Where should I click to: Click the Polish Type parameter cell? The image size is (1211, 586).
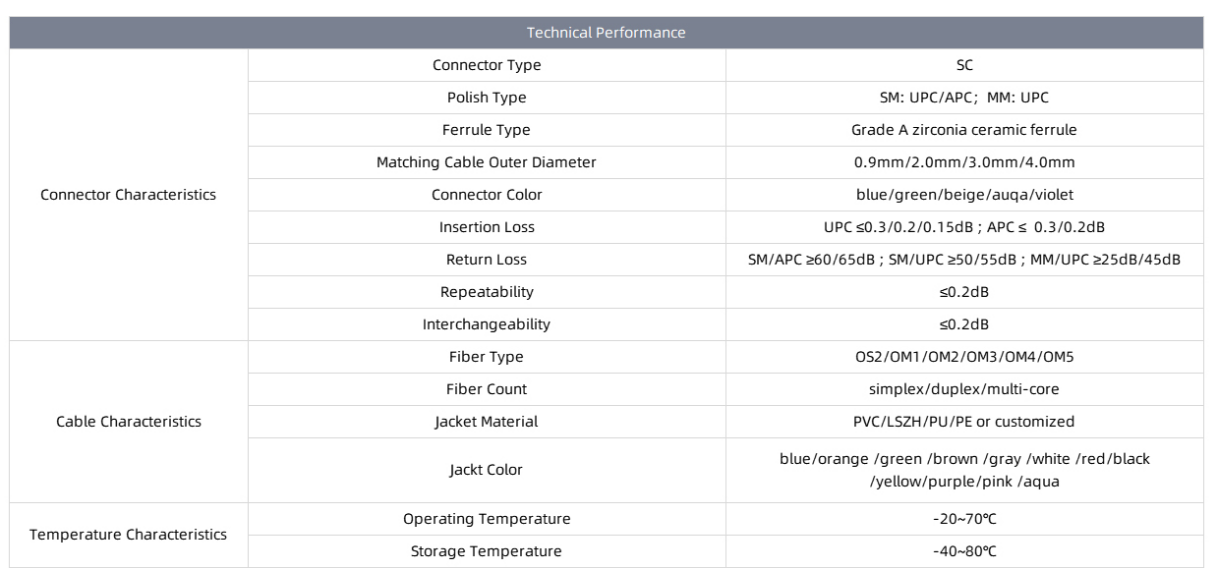coord(487,97)
